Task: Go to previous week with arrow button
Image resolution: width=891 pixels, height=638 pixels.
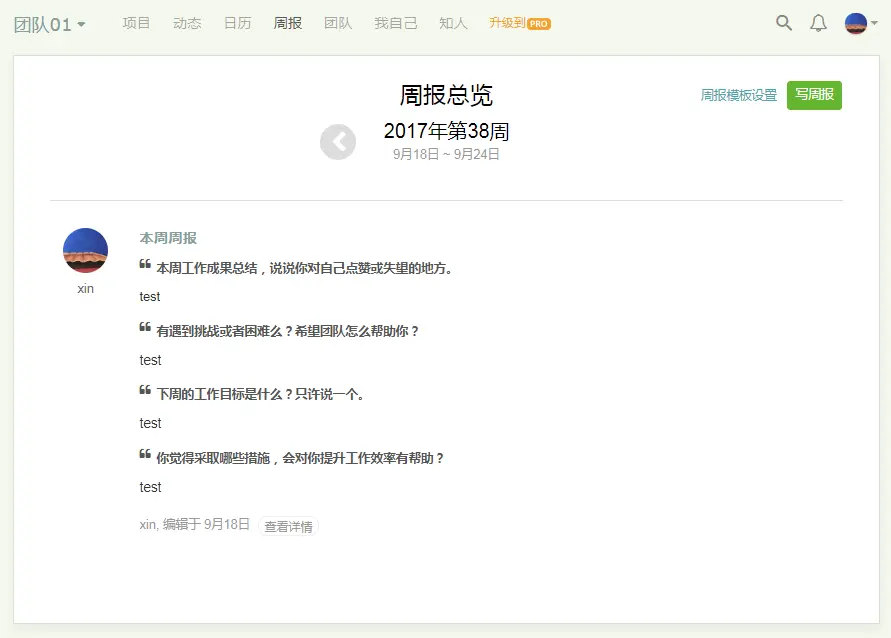Action: pos(338,142)
